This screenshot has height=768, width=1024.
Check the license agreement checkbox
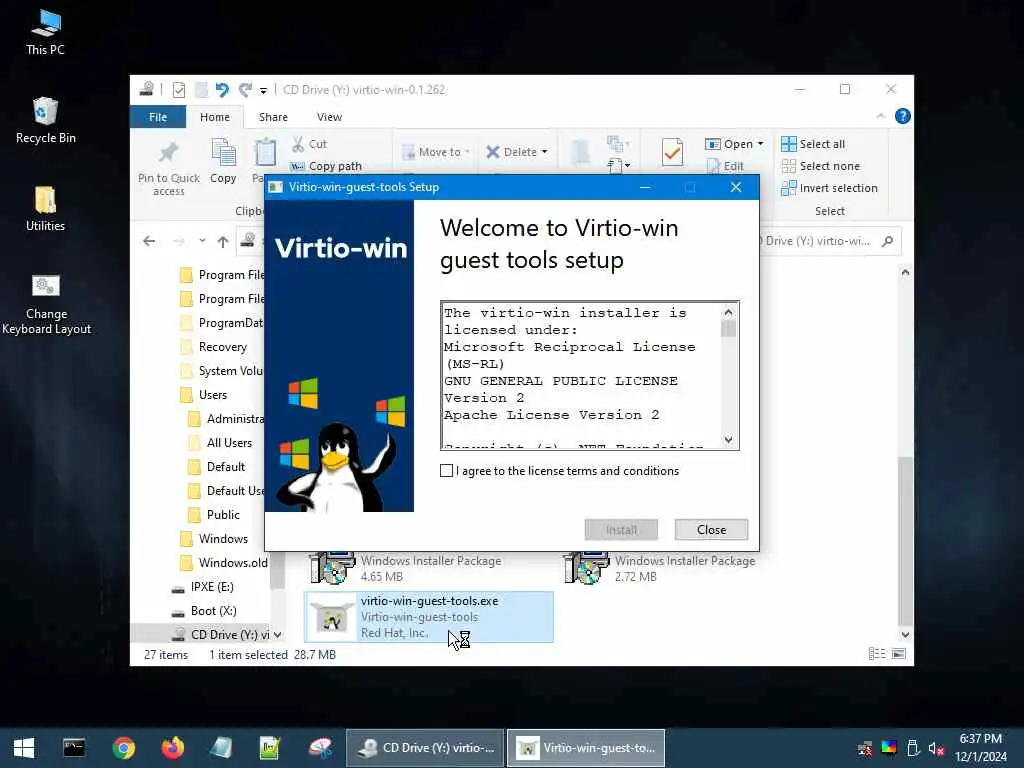(446, 471)
